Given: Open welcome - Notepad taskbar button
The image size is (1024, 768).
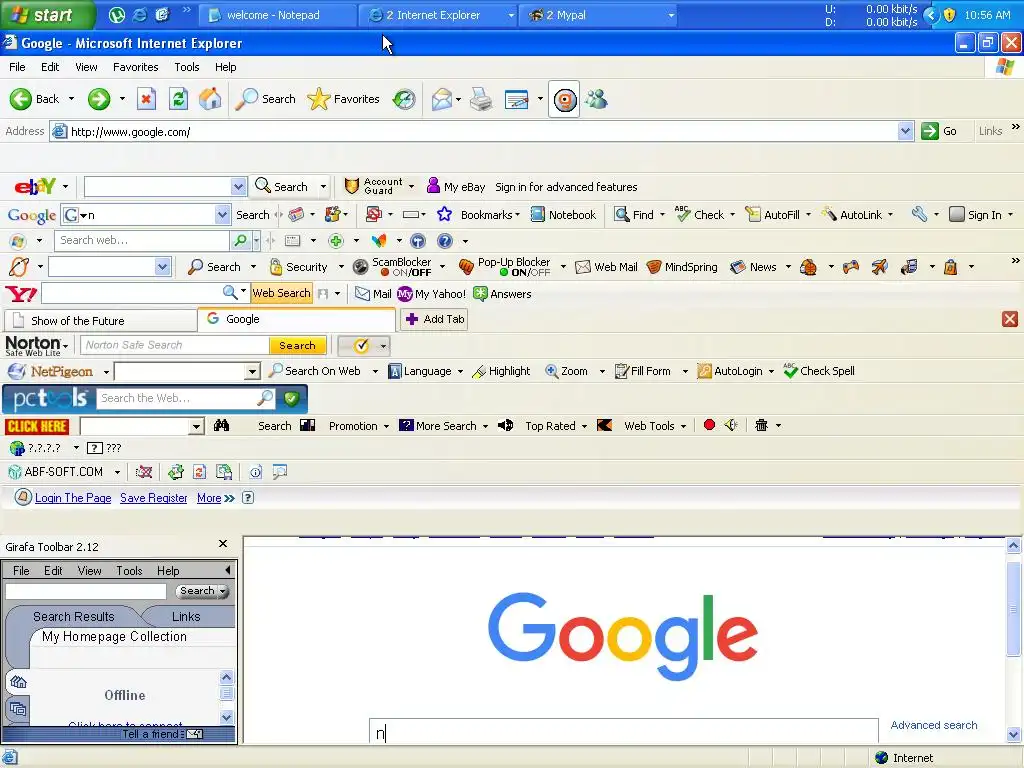Looking at the screenshot, I should 278,14.
